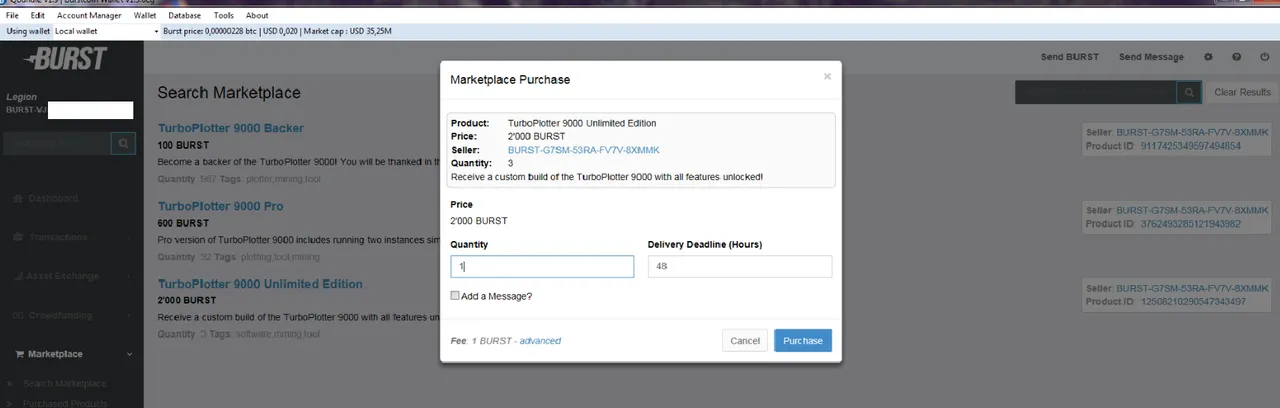Click the marketplace search magnifier icon
Image resolution: width=1280 pixels, height=408 pixels.
1189,92
